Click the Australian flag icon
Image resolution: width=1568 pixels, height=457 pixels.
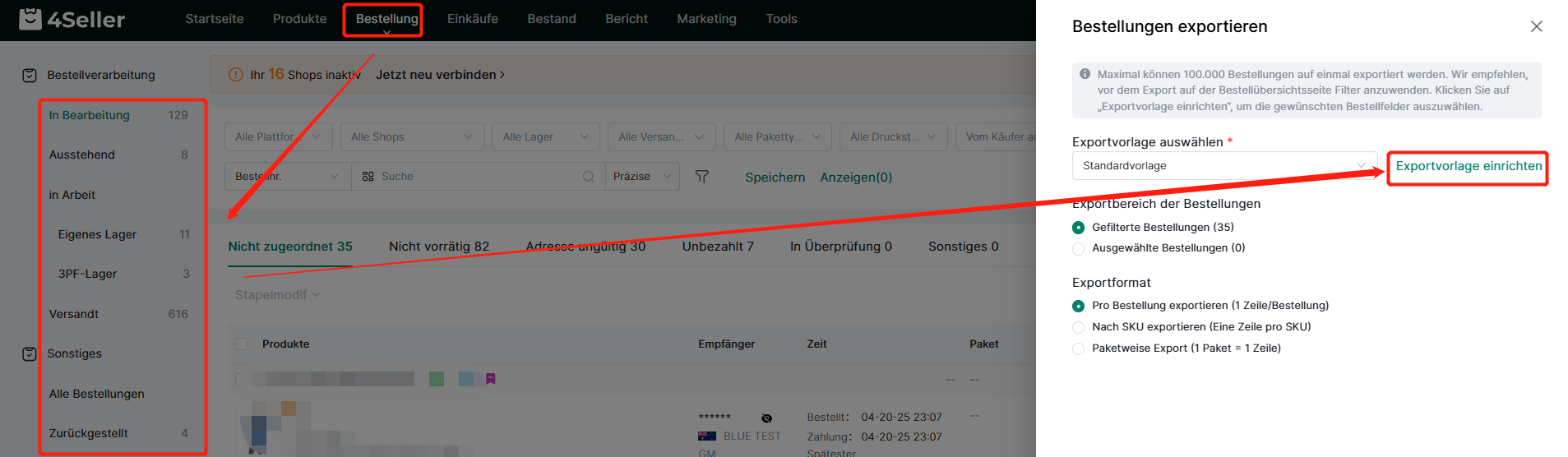click(707, 436)
